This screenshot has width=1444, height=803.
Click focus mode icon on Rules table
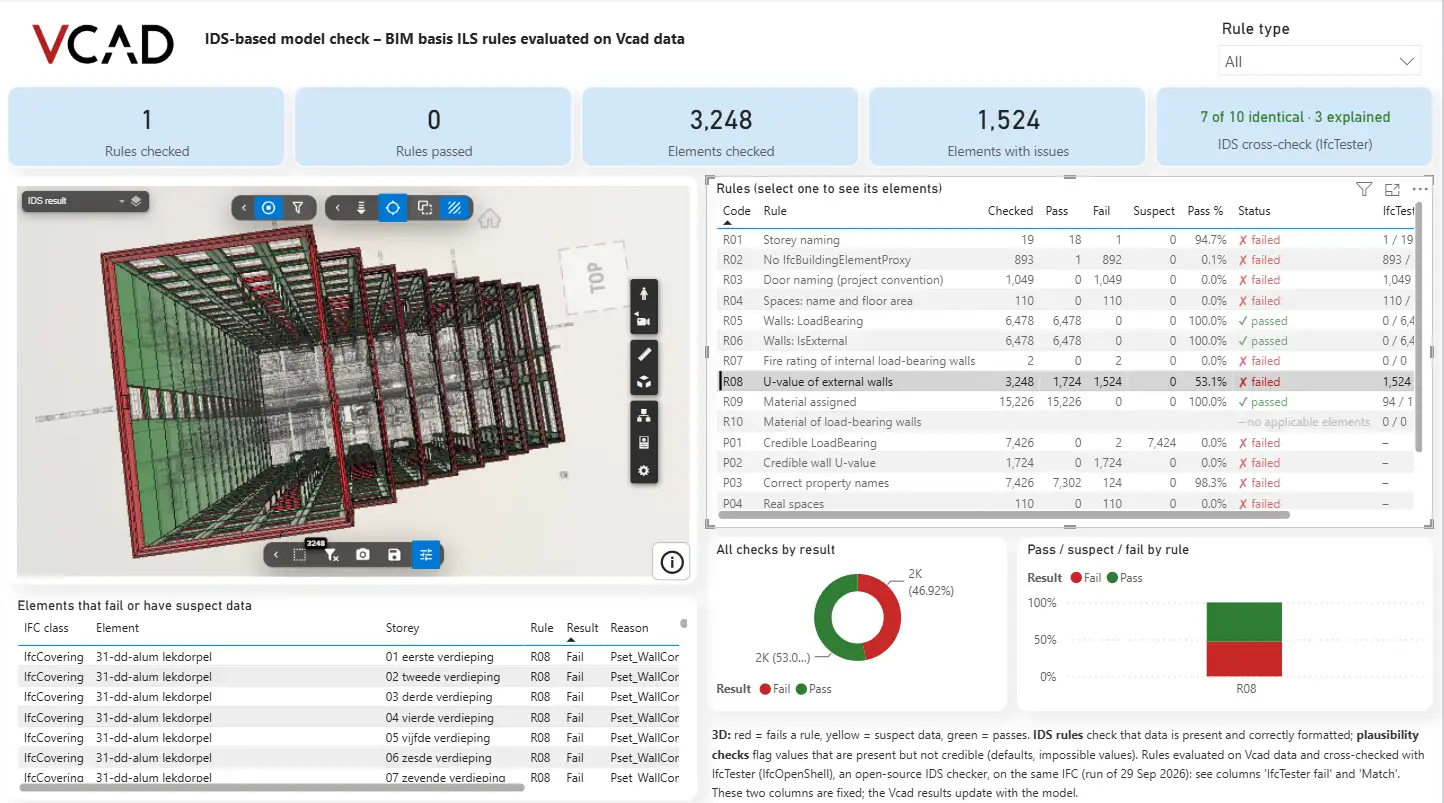click(1392, 189)
